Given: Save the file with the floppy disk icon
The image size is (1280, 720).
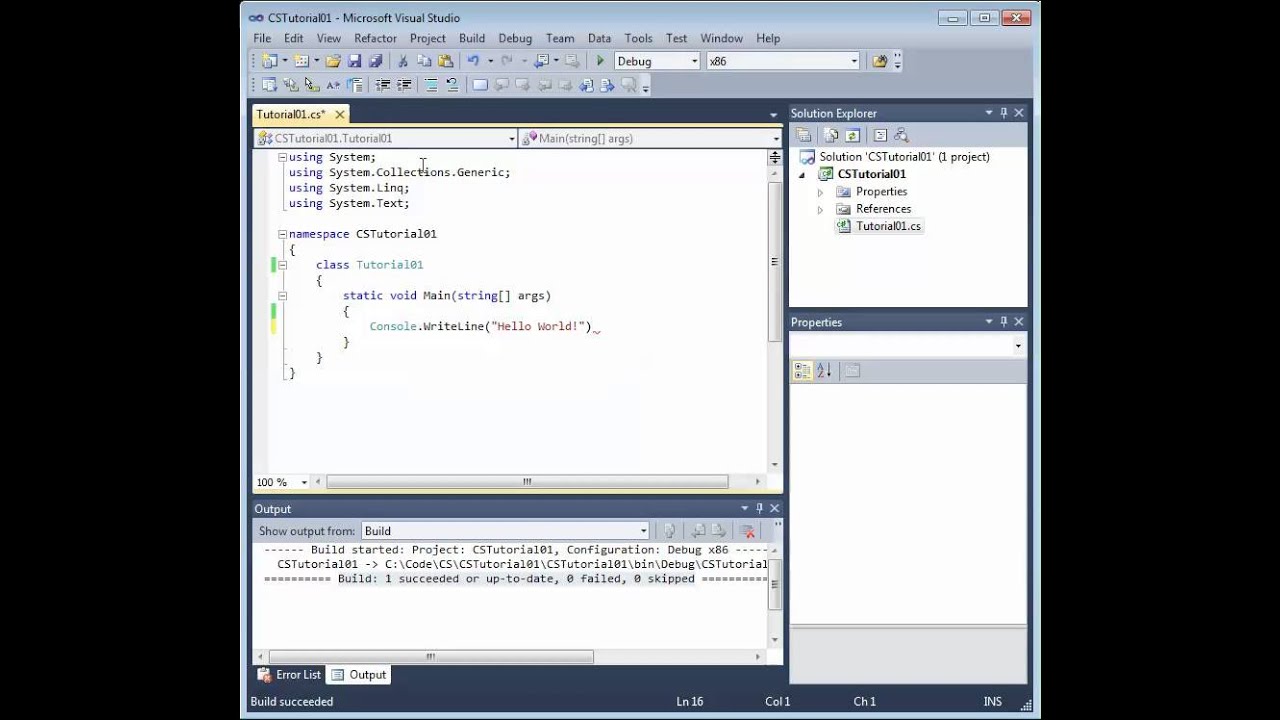Looking at the screenshot, I should [354, 61].
